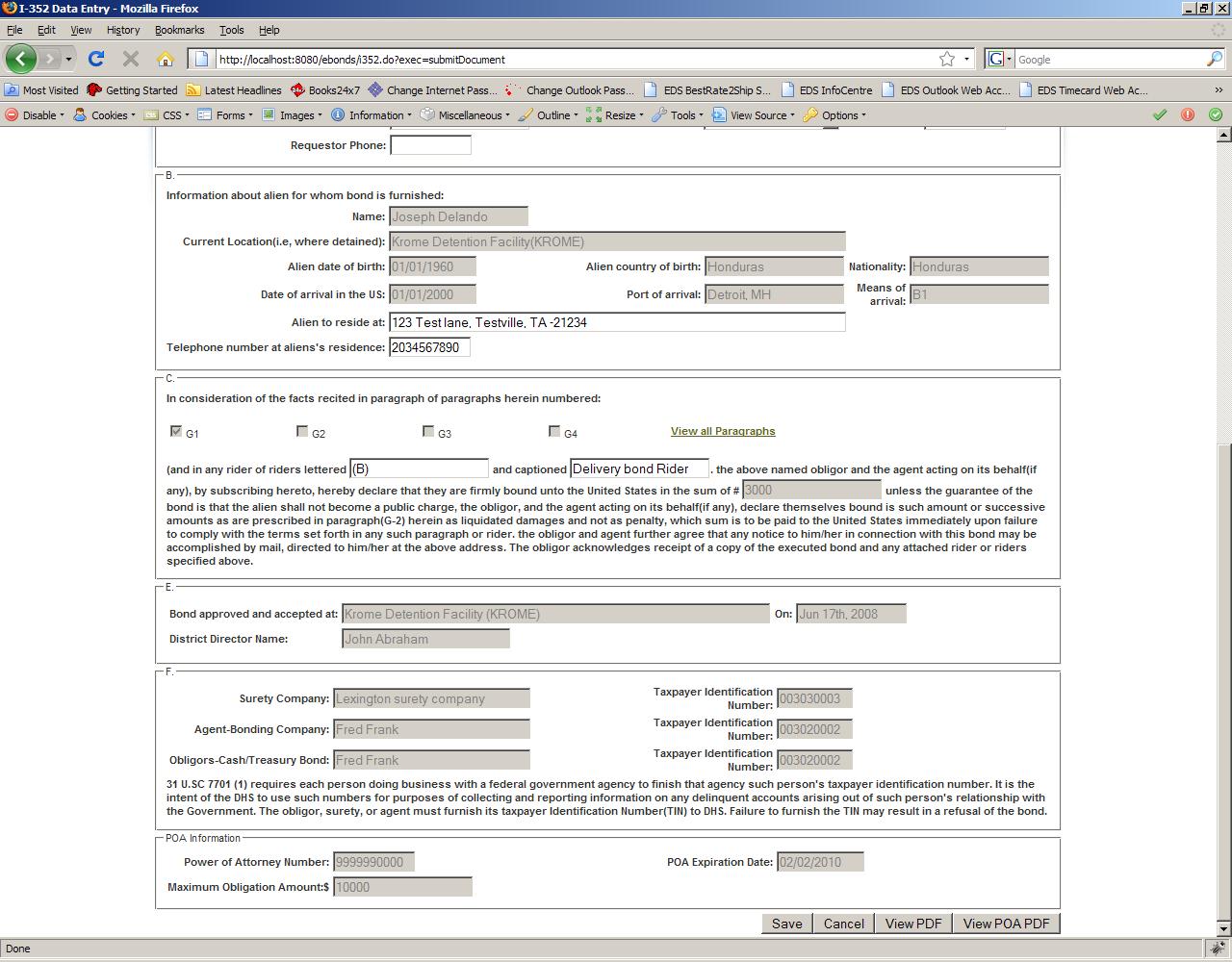
Task: Expand the Forms developer toolbar dropdown
Action: click(x=225, y=114)
